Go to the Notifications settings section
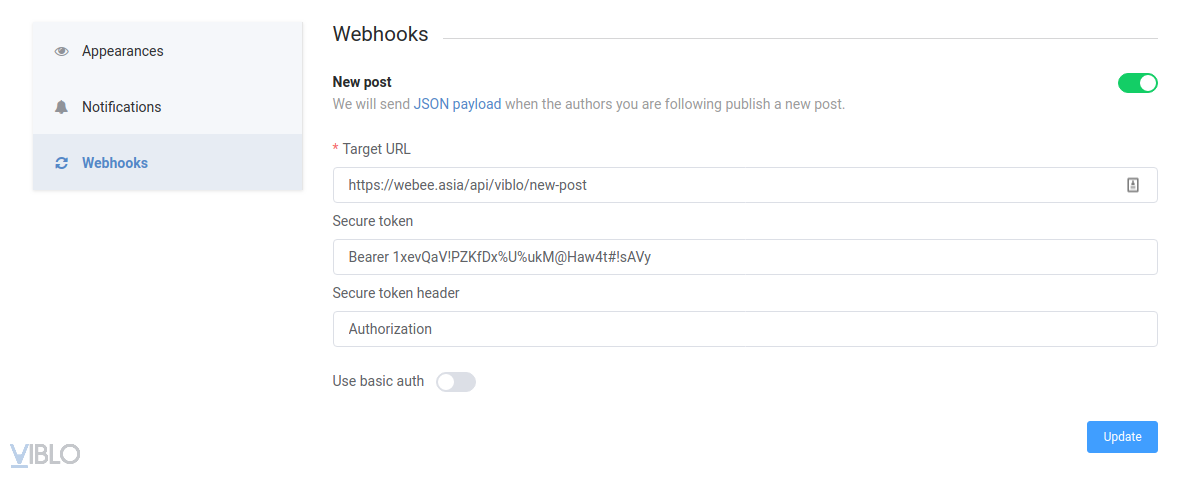The height and width of the screenshot is (478, 1188). tap(121, 107)
